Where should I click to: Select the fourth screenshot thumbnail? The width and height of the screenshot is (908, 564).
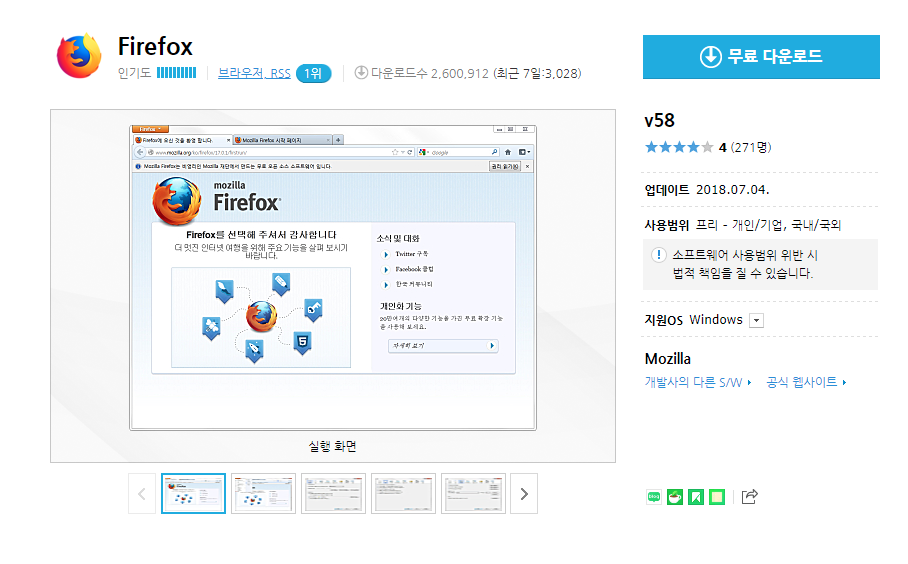coord(403,493)
